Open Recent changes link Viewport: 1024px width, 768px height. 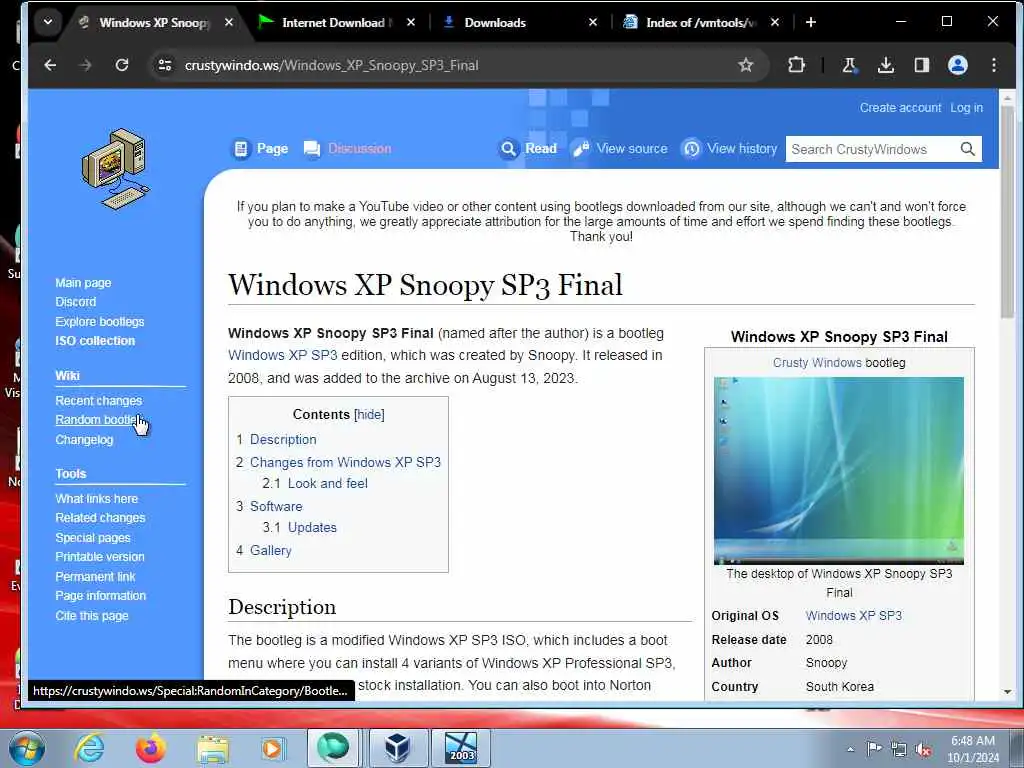coord(98,401)
